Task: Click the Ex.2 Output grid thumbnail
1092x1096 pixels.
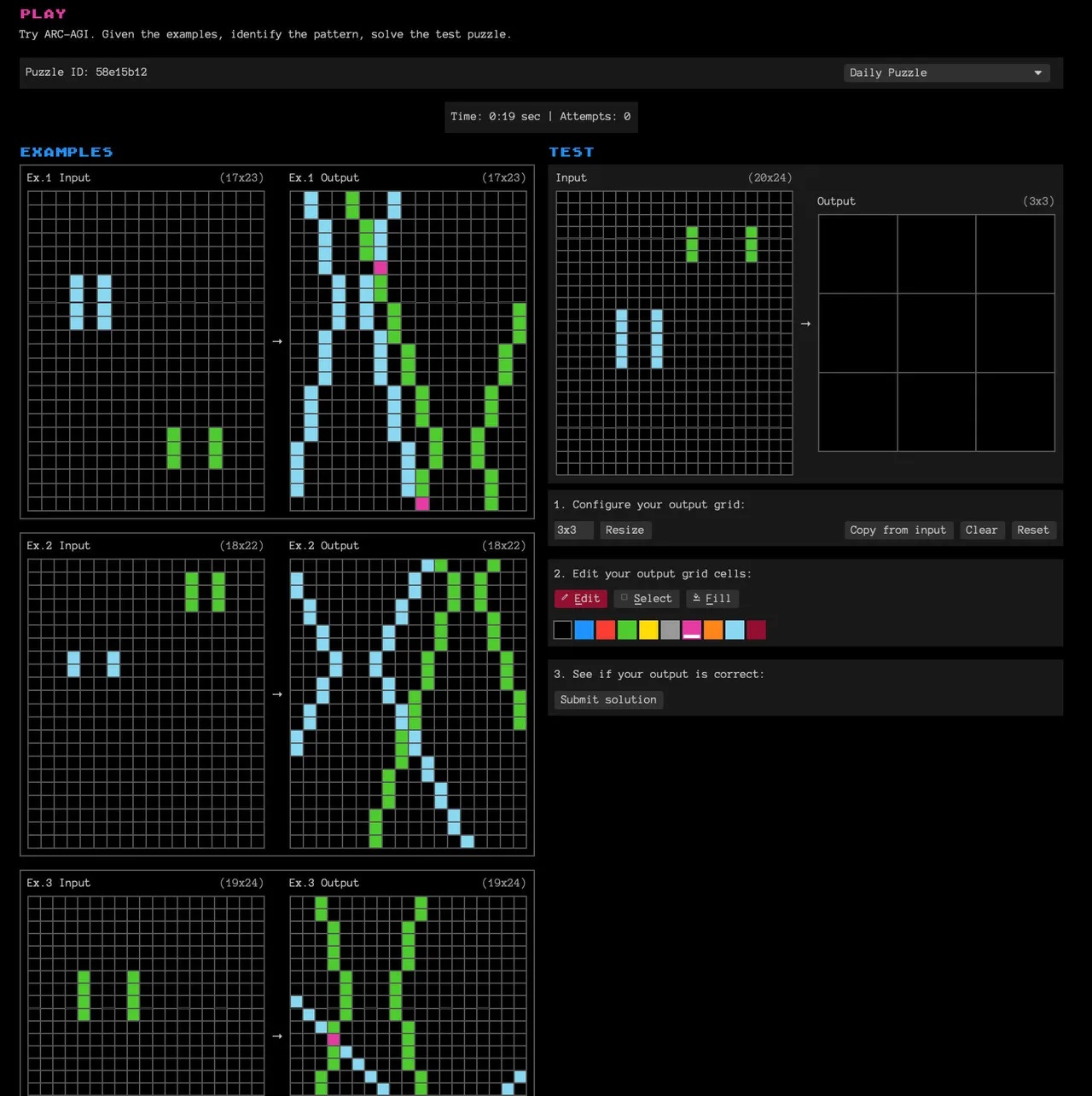Action: [x=408, y=704]
